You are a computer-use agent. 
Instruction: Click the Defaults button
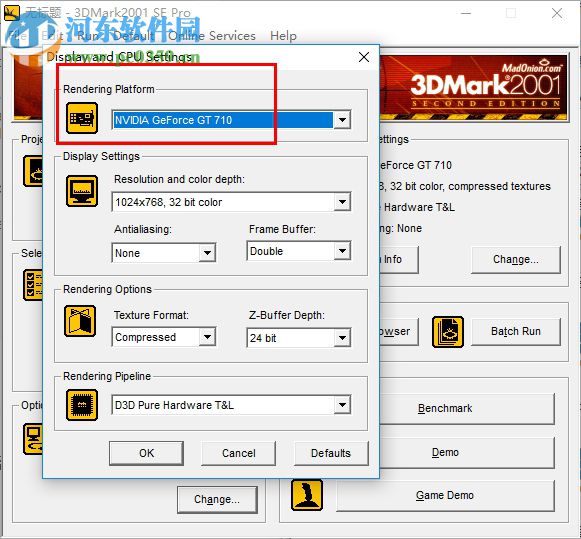click(331, 453)
